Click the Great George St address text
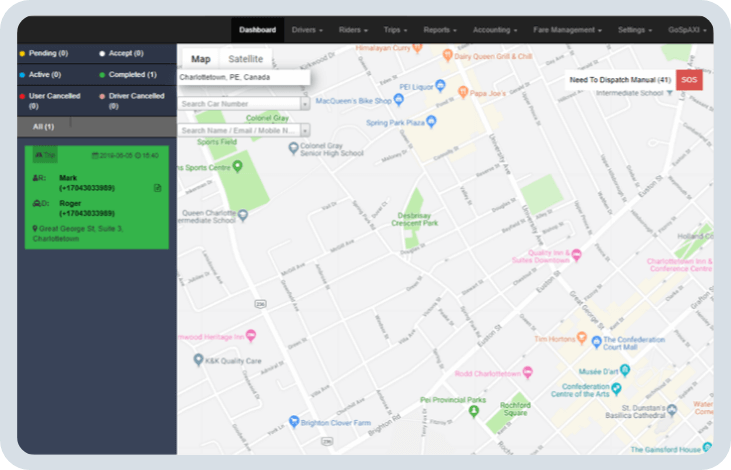Screen dimensions: 731x470 click(77, 234)
